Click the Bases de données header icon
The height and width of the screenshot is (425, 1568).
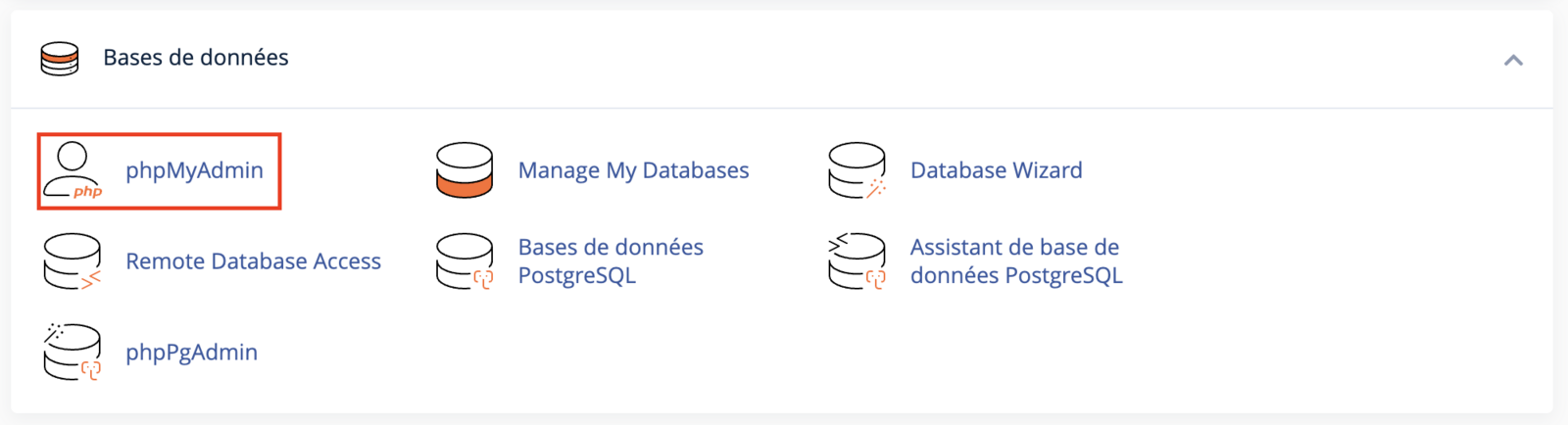[60, 59]
